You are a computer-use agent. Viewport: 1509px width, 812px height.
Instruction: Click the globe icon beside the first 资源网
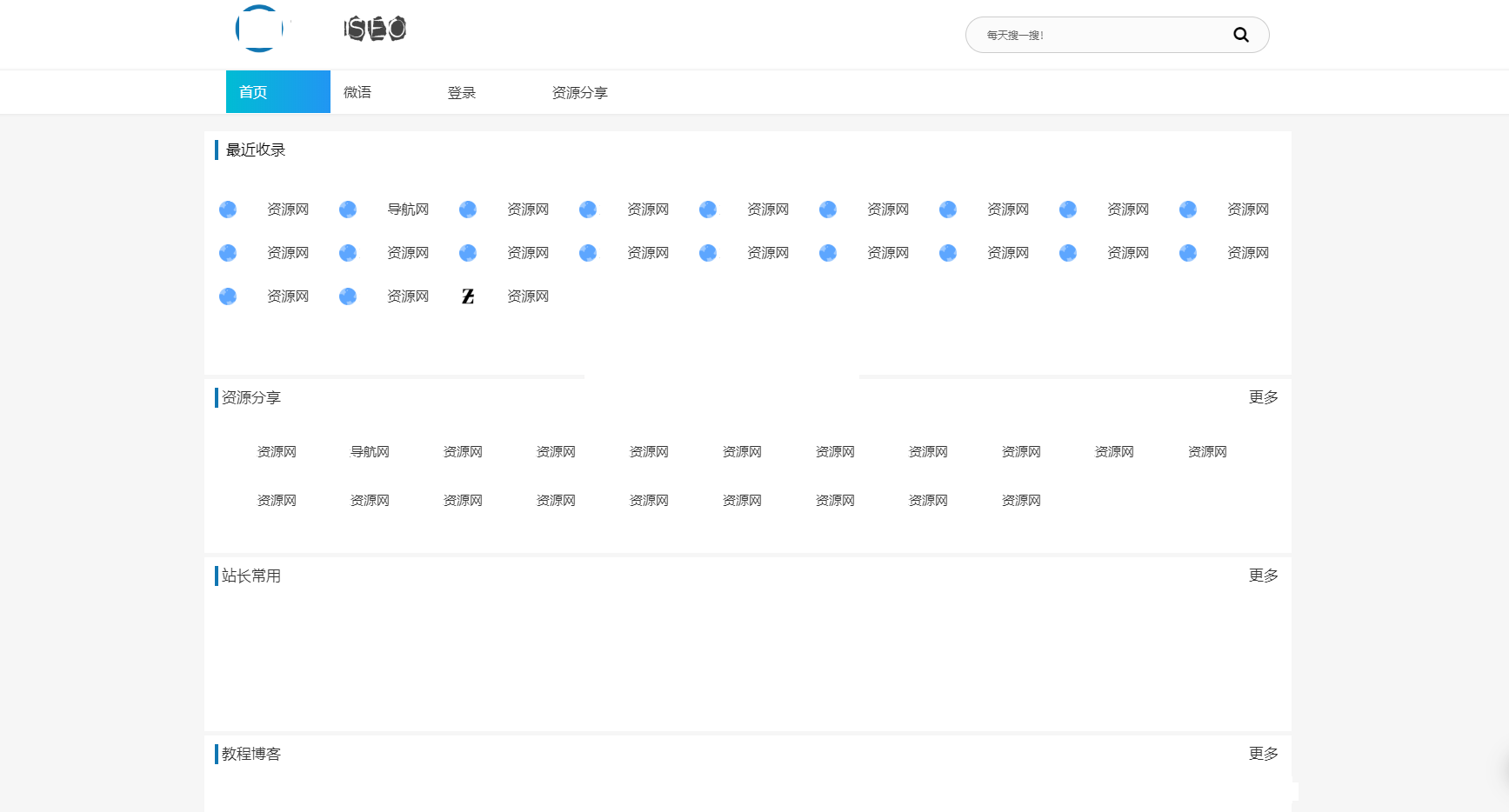[228, 209]
